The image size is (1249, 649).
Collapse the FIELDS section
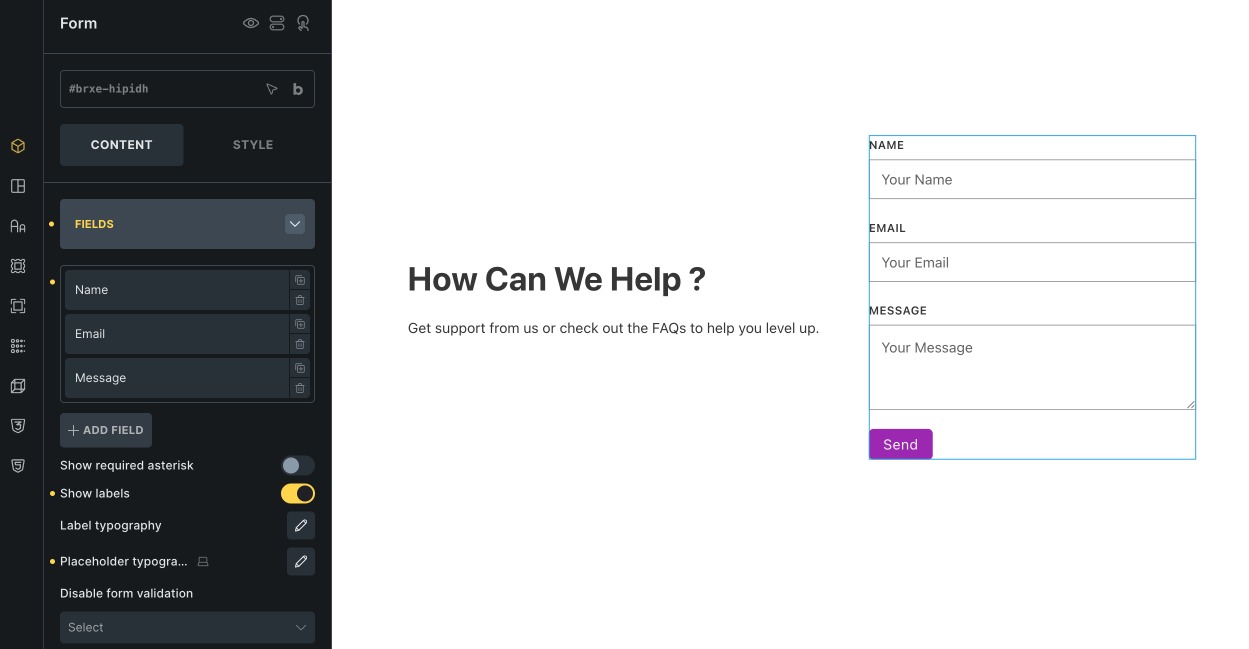(294, 223)
